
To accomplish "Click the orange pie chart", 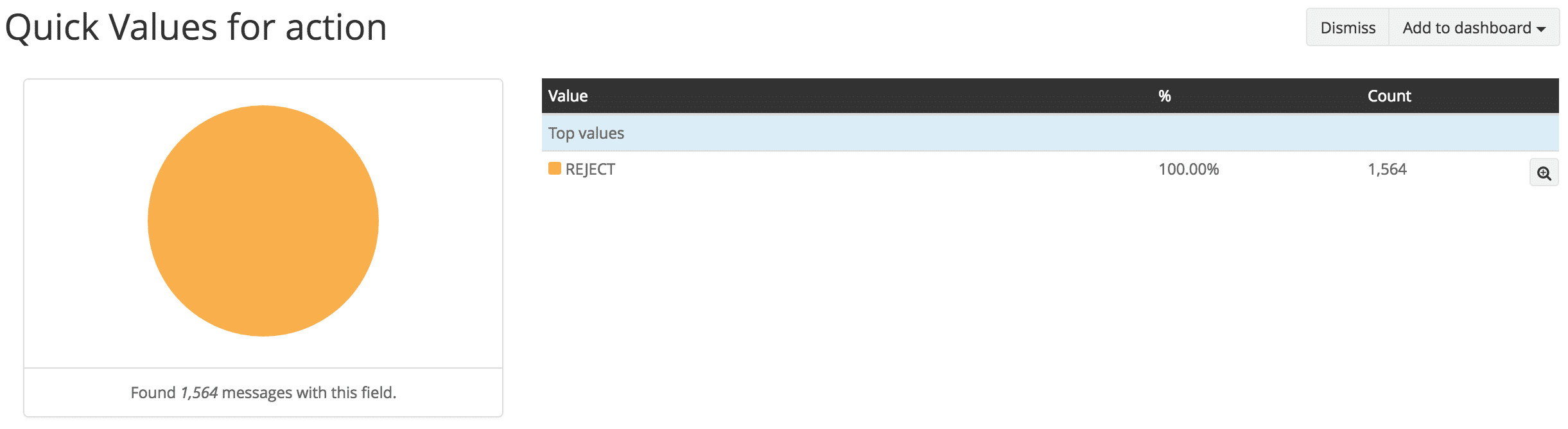I will (263, 221).
